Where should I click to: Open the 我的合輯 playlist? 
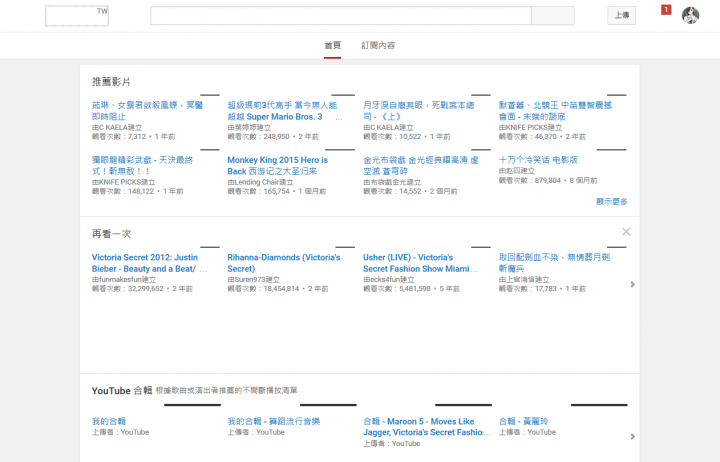tap(109, 421)
